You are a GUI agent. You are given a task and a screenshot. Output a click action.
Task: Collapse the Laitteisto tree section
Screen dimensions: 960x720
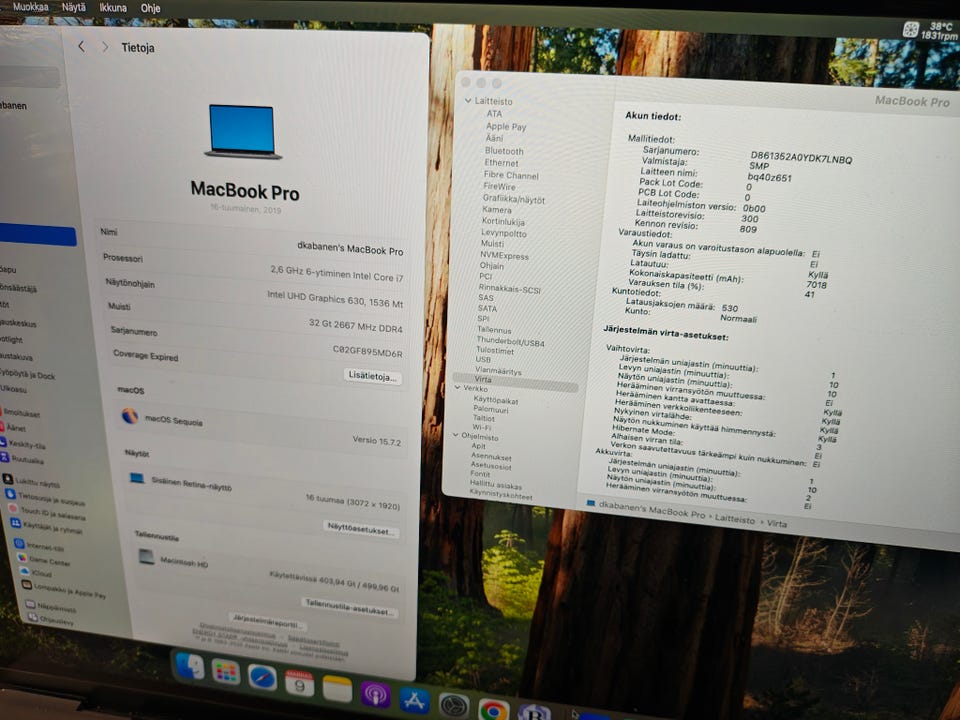click(468, 100)
